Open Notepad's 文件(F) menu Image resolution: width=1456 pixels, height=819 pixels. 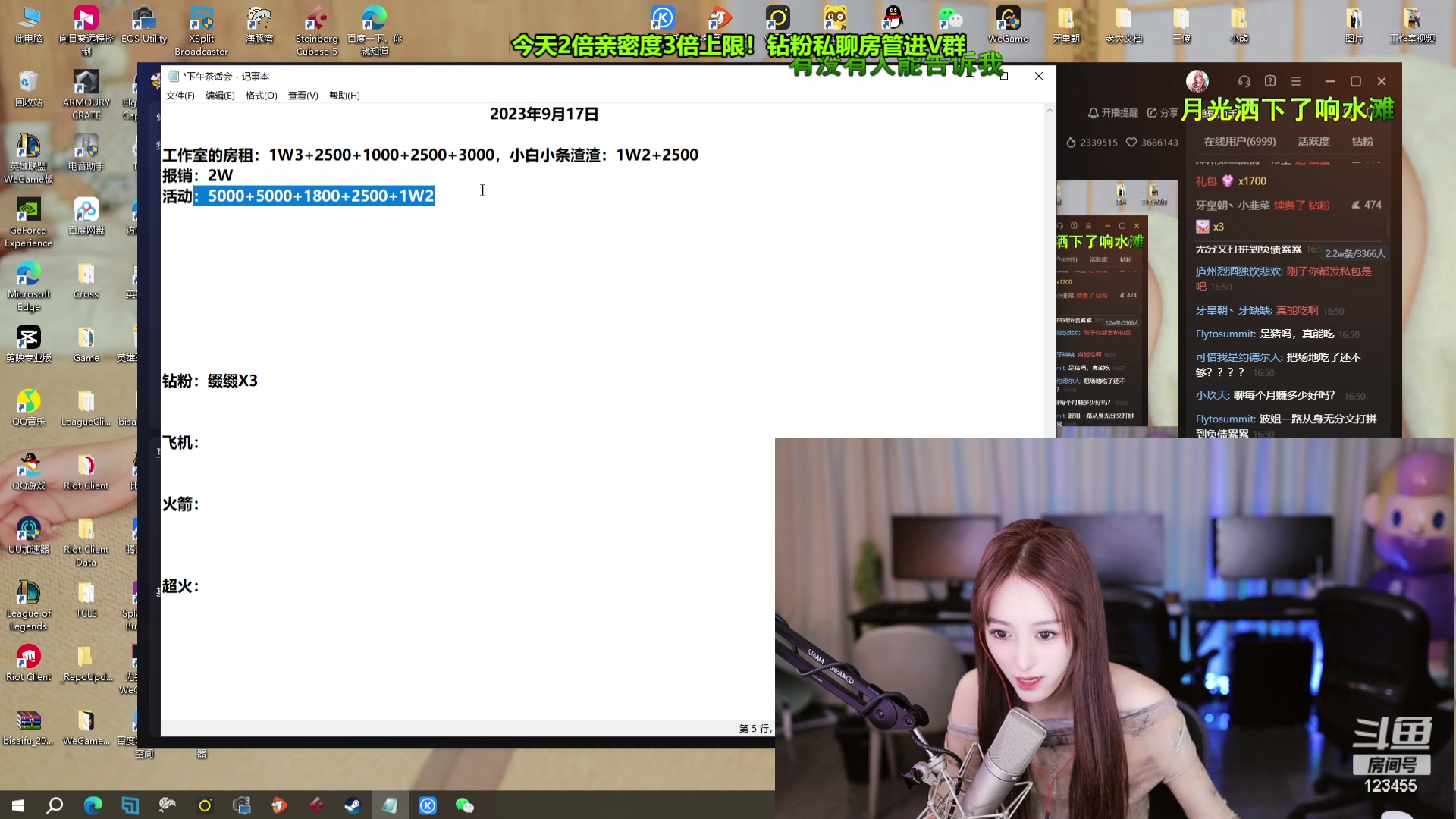coord(180,96)
